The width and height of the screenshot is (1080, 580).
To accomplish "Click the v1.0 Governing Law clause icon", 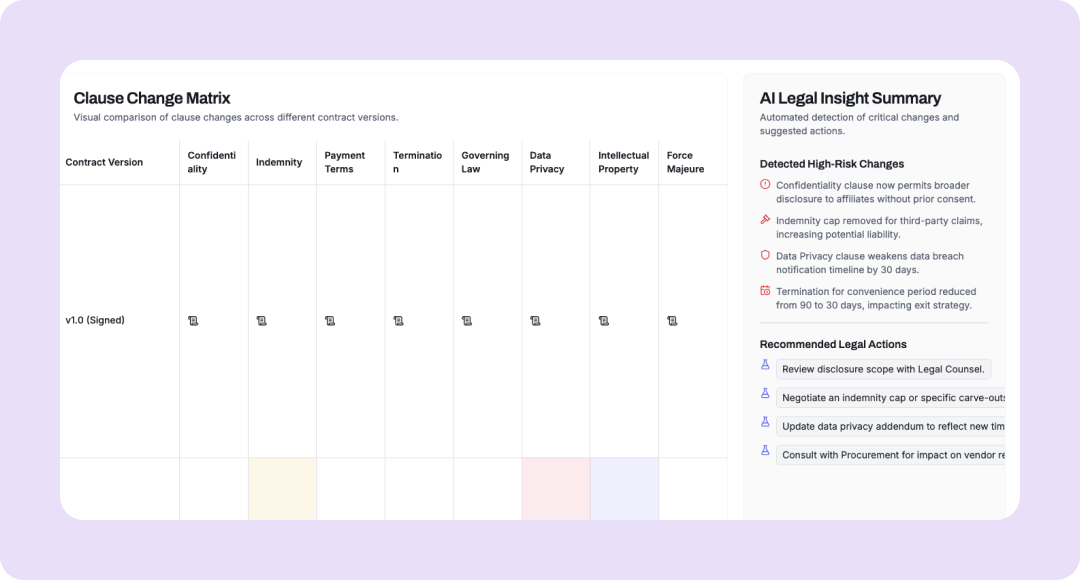I will click(x=466, y=321).
